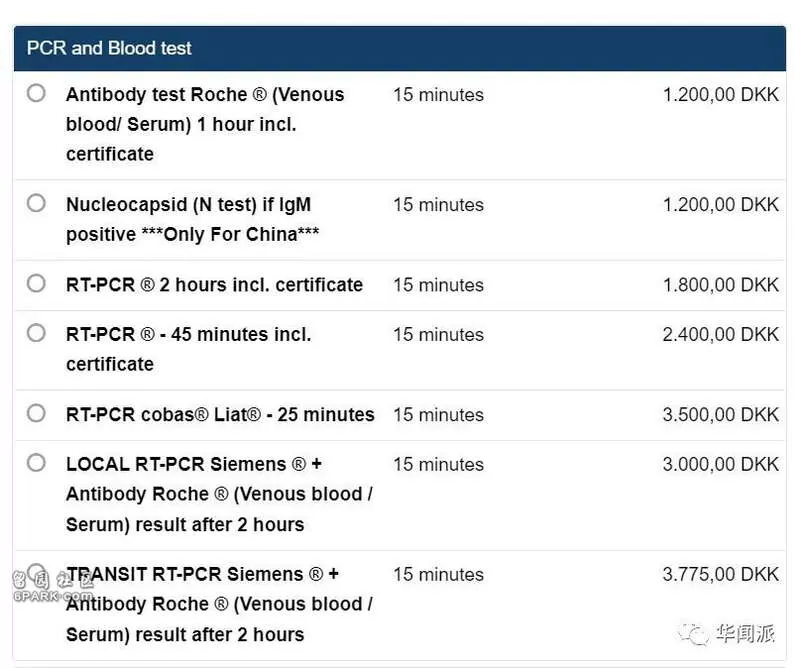Click LOCAL RT-PCR Siemens label text
Image resolution: width=800 pixels, height=668 pixels.
pyautogui.click(x=219, y=494)
